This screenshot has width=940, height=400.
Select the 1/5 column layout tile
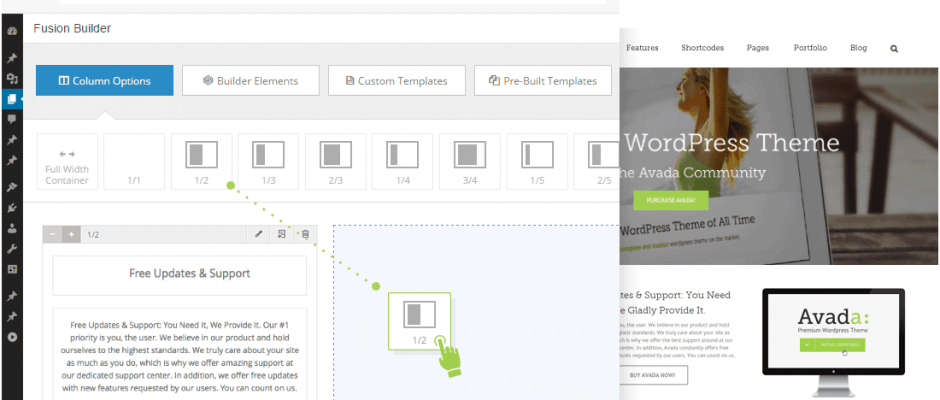(x=537, y=162)
